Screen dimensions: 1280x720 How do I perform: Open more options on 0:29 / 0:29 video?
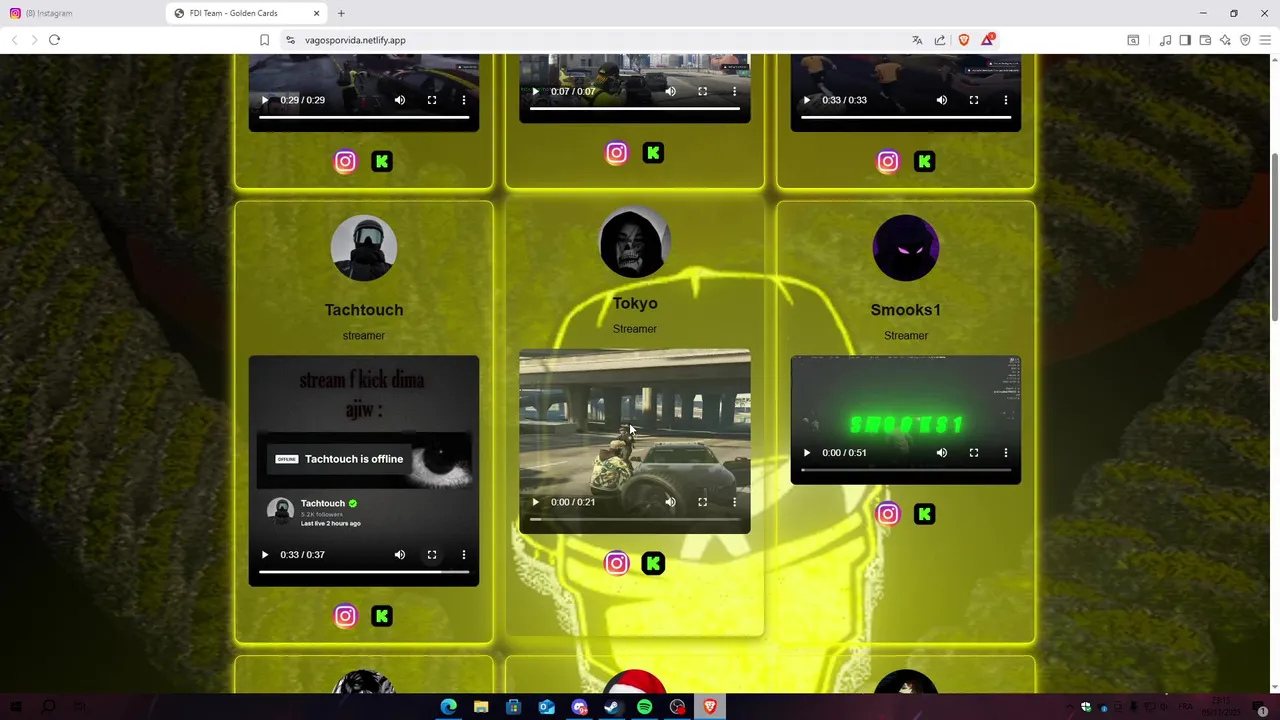point(464,100)
